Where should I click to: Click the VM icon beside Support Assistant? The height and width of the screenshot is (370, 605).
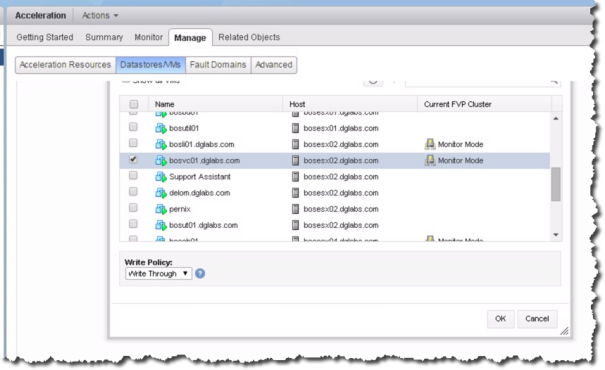[x=161, y=177]
